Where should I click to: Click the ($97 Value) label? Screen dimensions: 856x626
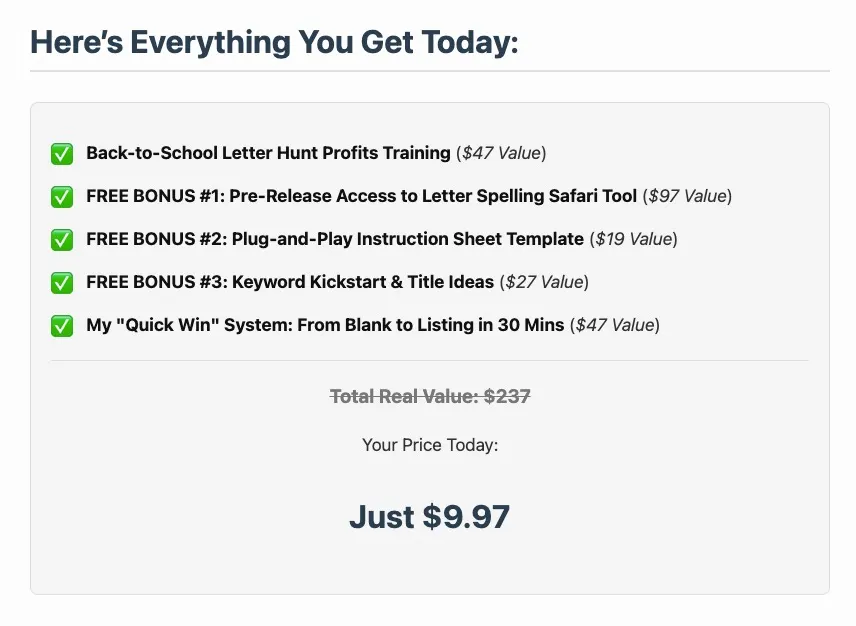tap(687, 196)
